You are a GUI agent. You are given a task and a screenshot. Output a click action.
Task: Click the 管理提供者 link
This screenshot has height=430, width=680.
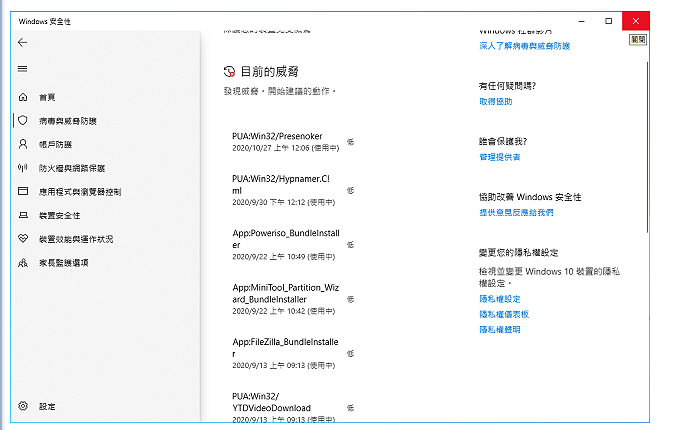pyautogui.click(x=500, y=157)
